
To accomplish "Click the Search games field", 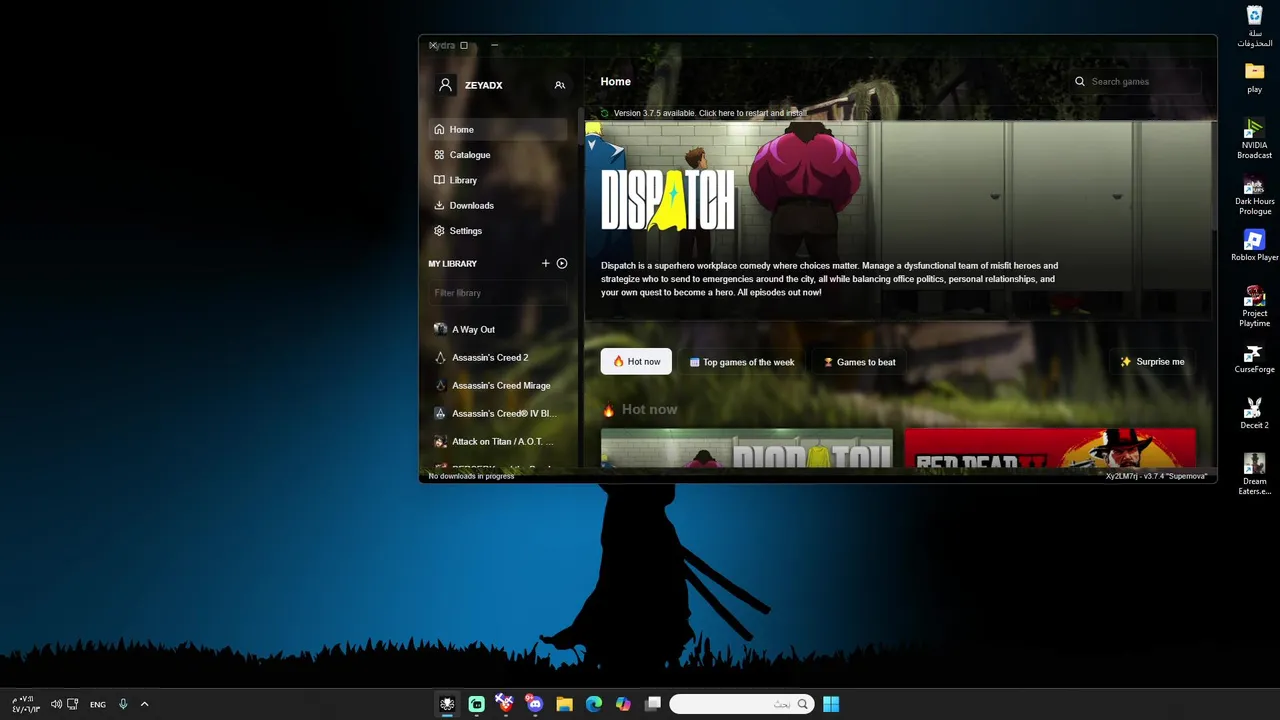I will click(x=1136, y=82).
